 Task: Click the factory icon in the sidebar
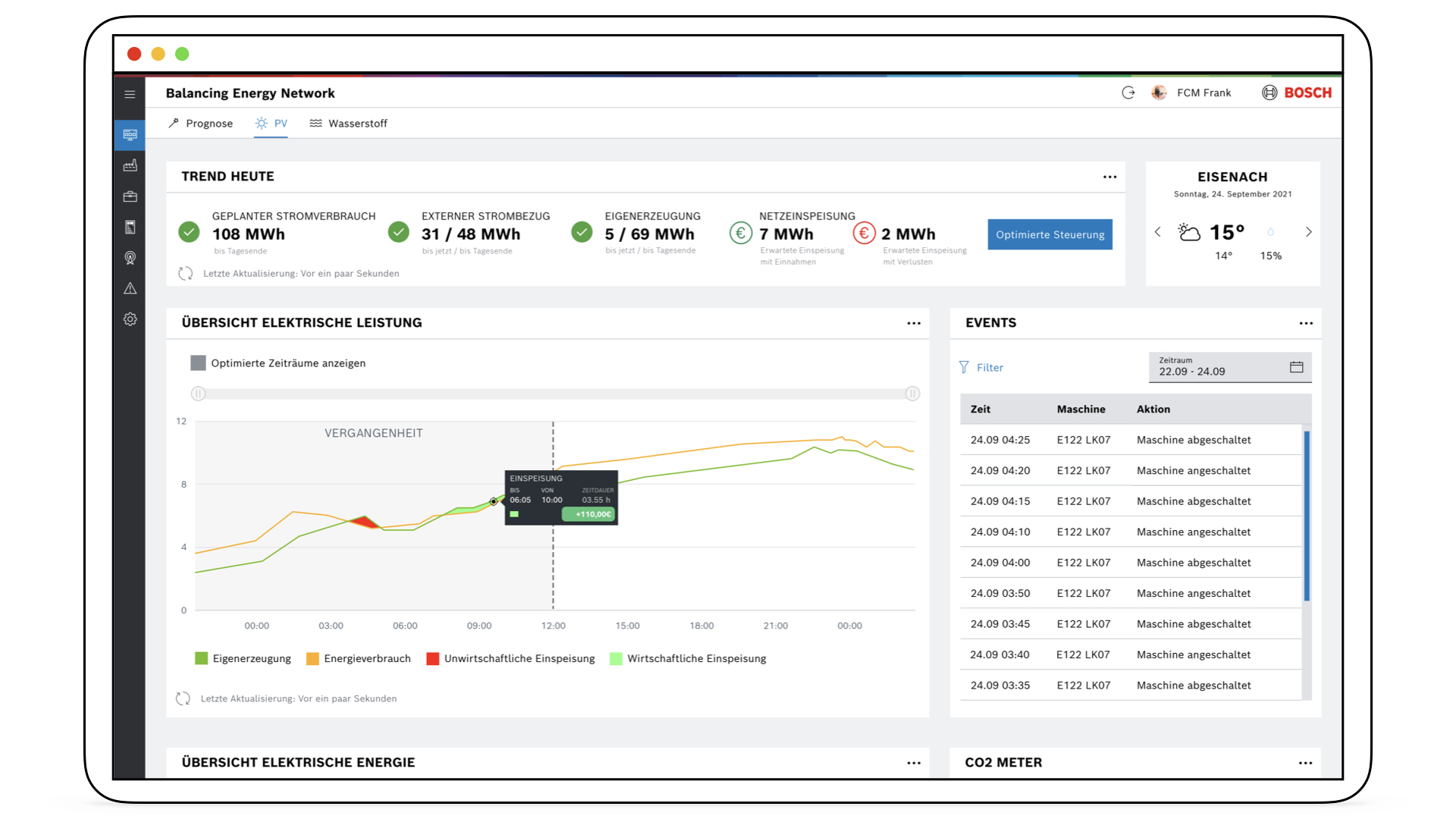coord(130,165)
